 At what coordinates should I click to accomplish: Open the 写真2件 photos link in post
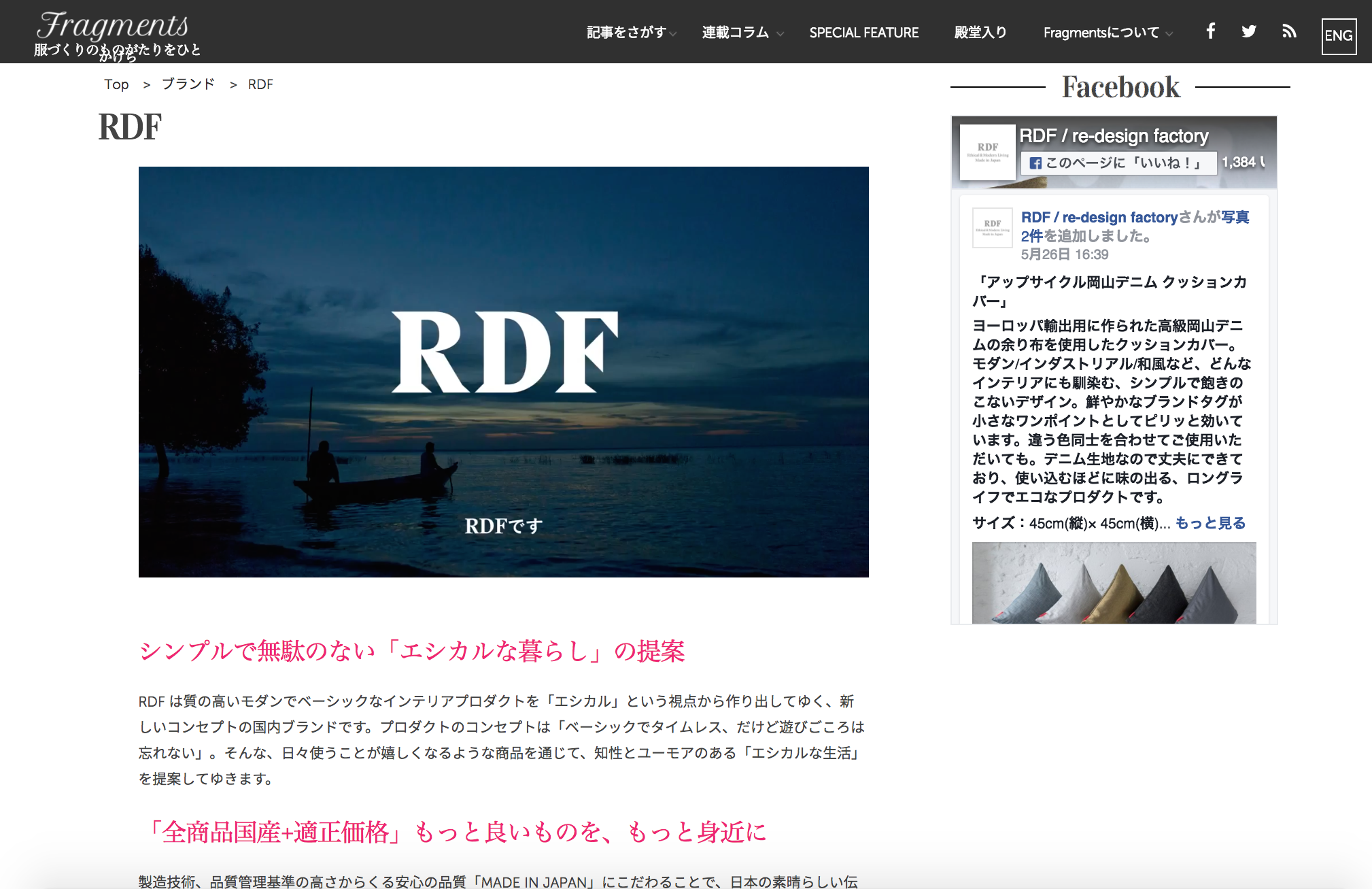pos(1135,227)
